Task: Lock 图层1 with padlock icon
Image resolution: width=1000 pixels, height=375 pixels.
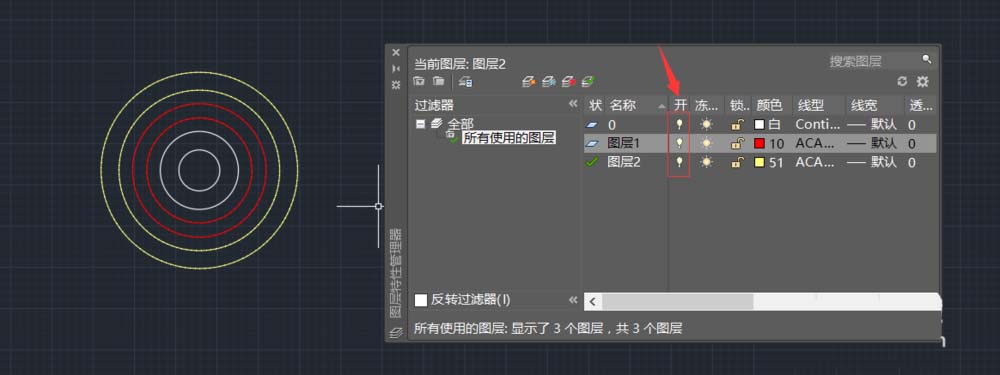Action: click(737, 143)
